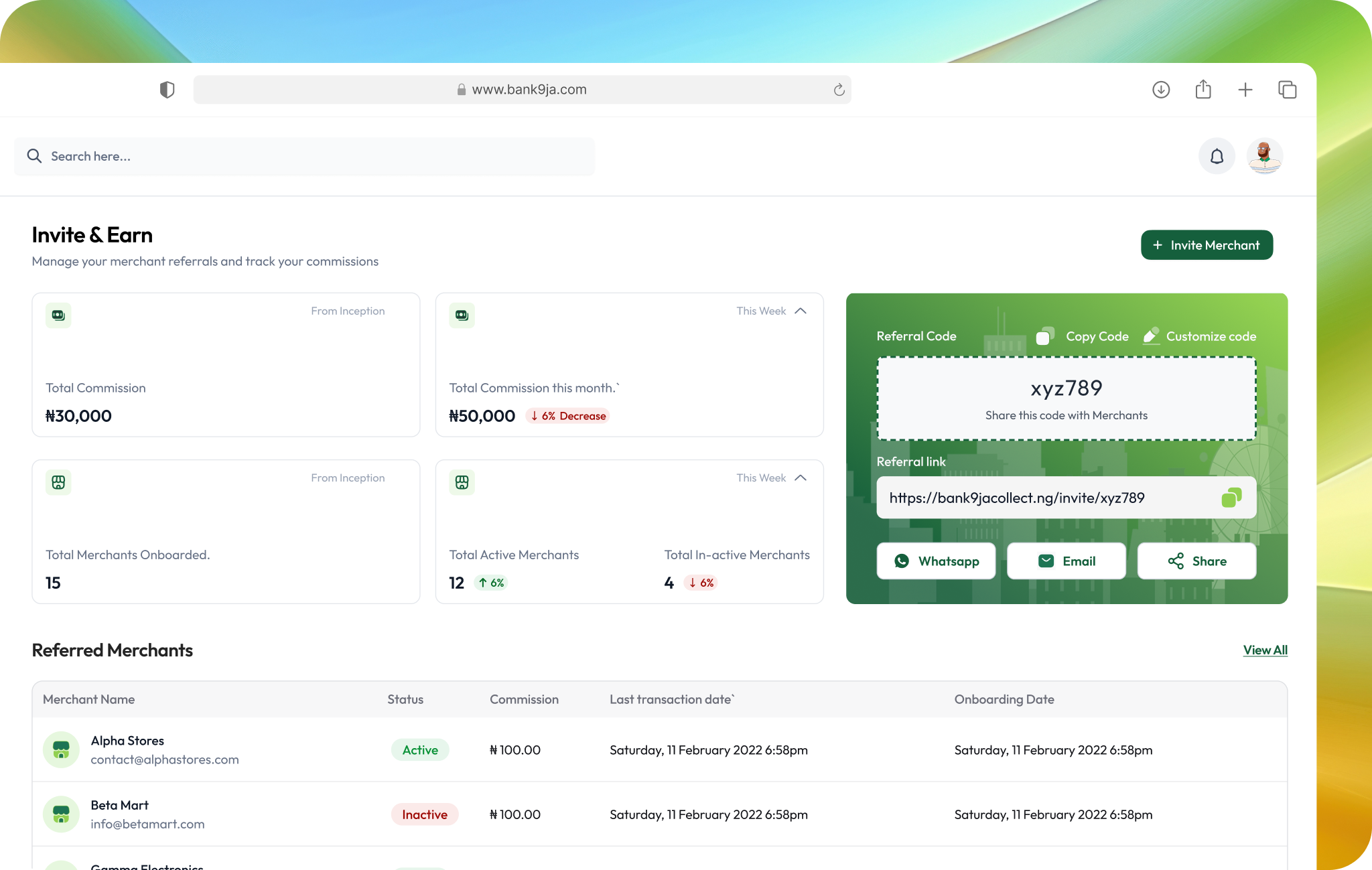Click the Customize code pencil icon

1151,336
